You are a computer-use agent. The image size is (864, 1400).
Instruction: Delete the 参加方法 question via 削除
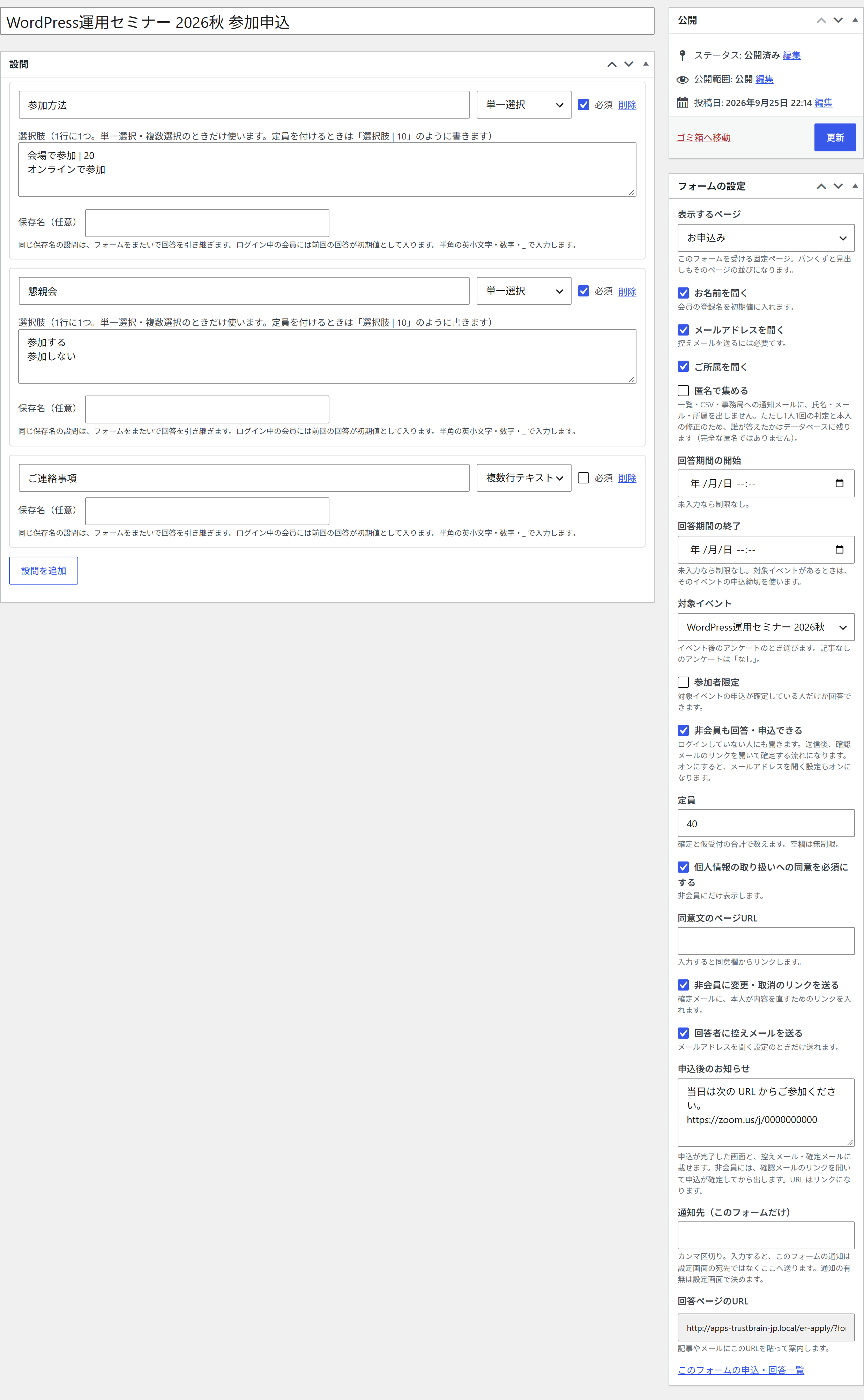(x=627, y=105)
